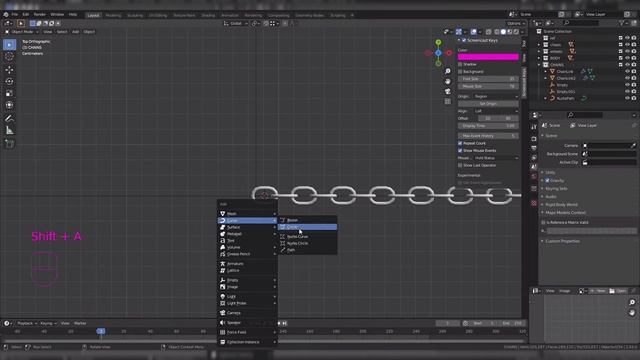Open the Object Mode dropdown
The height and width of the screenshot is (360, 640).
click(22, 31)
